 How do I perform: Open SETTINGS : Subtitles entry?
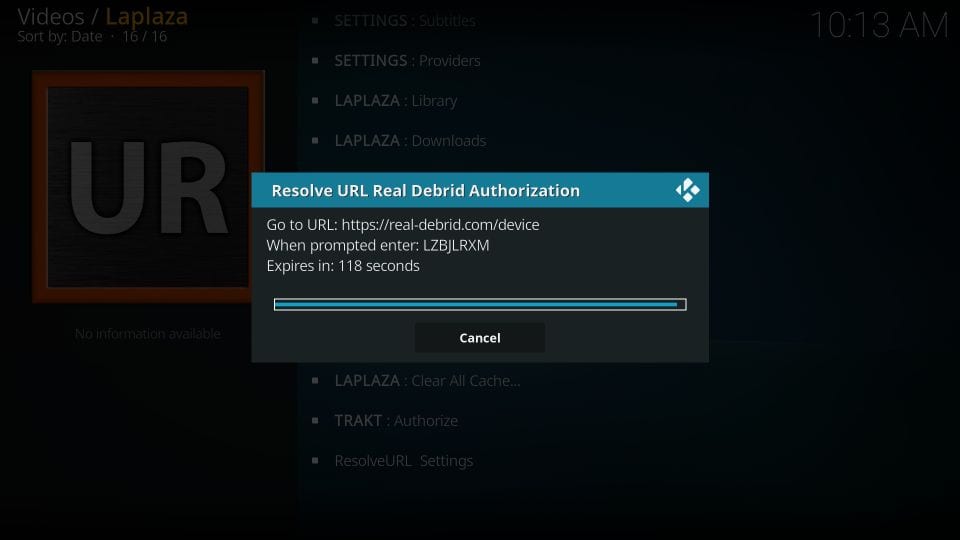405,21
